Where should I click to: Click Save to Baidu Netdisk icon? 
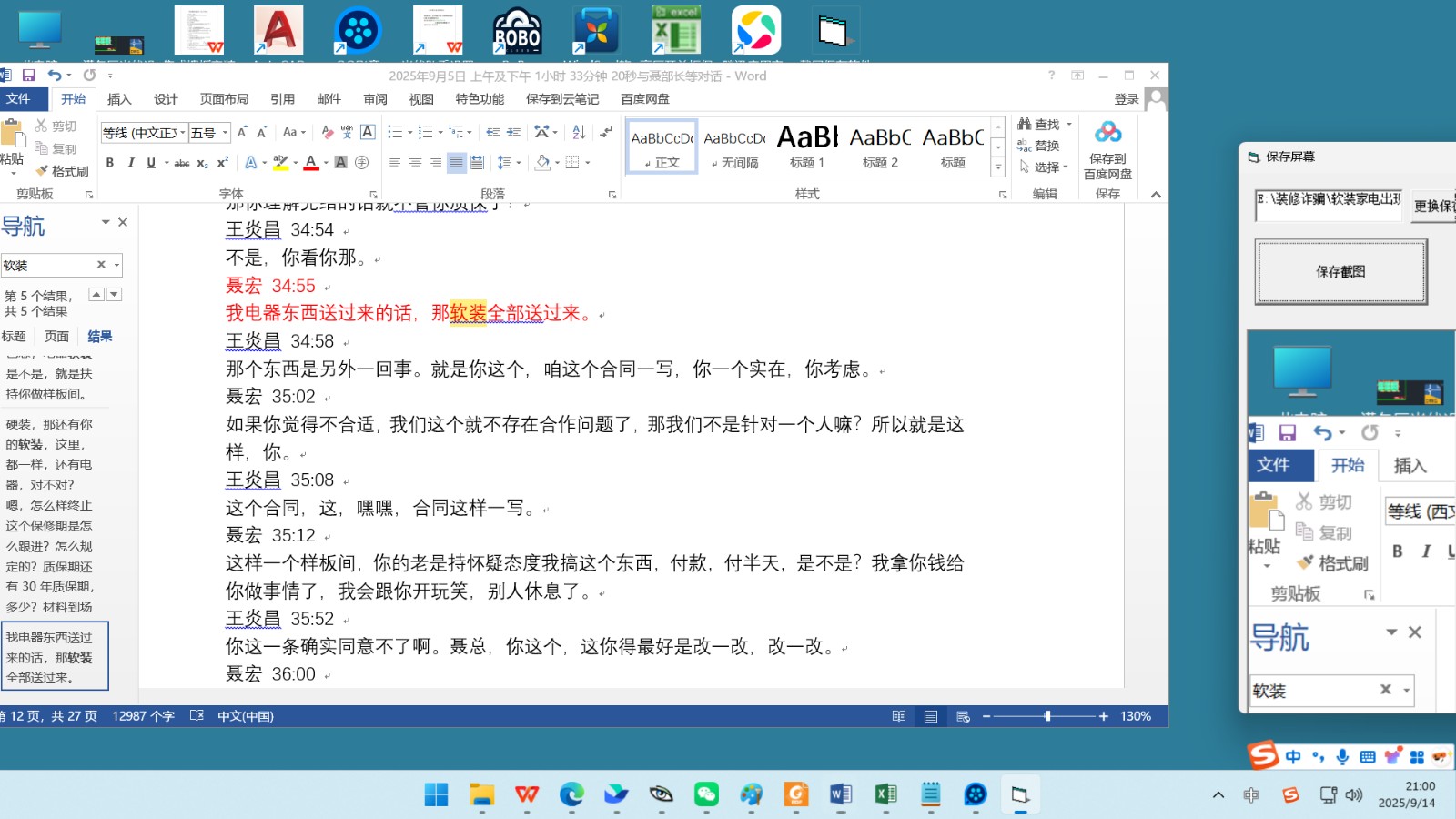pos(1107,149)
